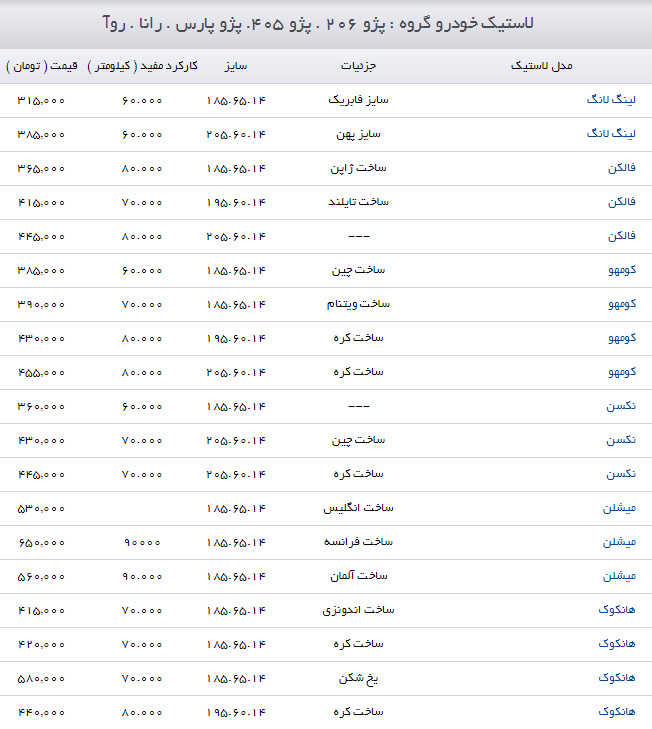Open the میشلن link for ساخت انگلیس

click(x=619, y=508)
